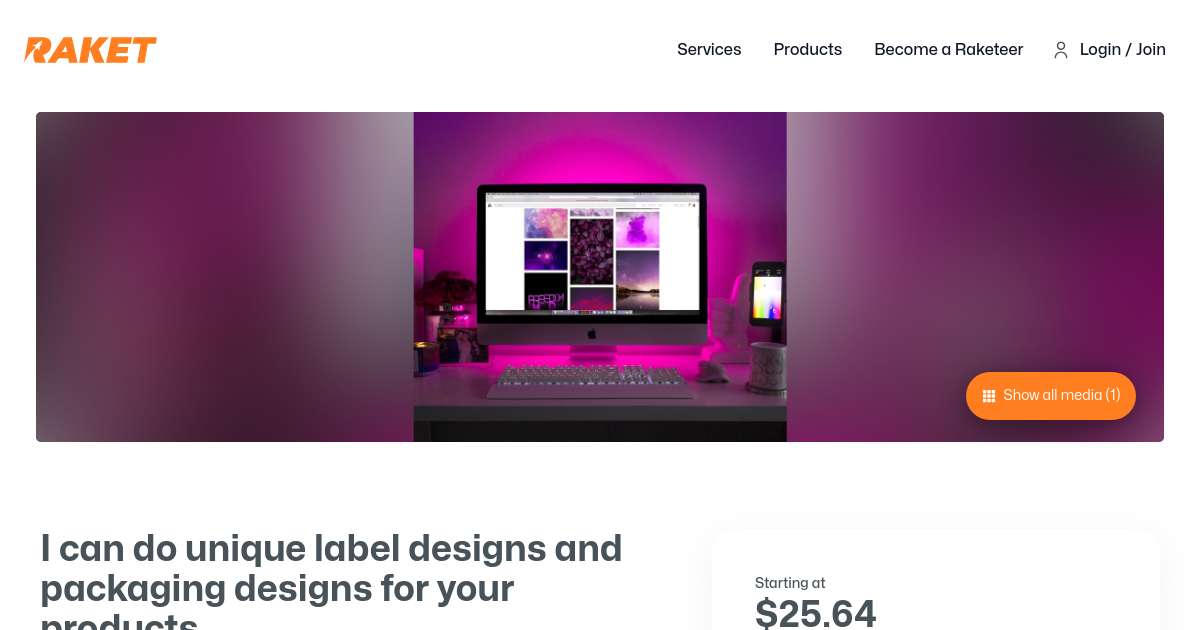Click the $25.64 price

point(816,613)
